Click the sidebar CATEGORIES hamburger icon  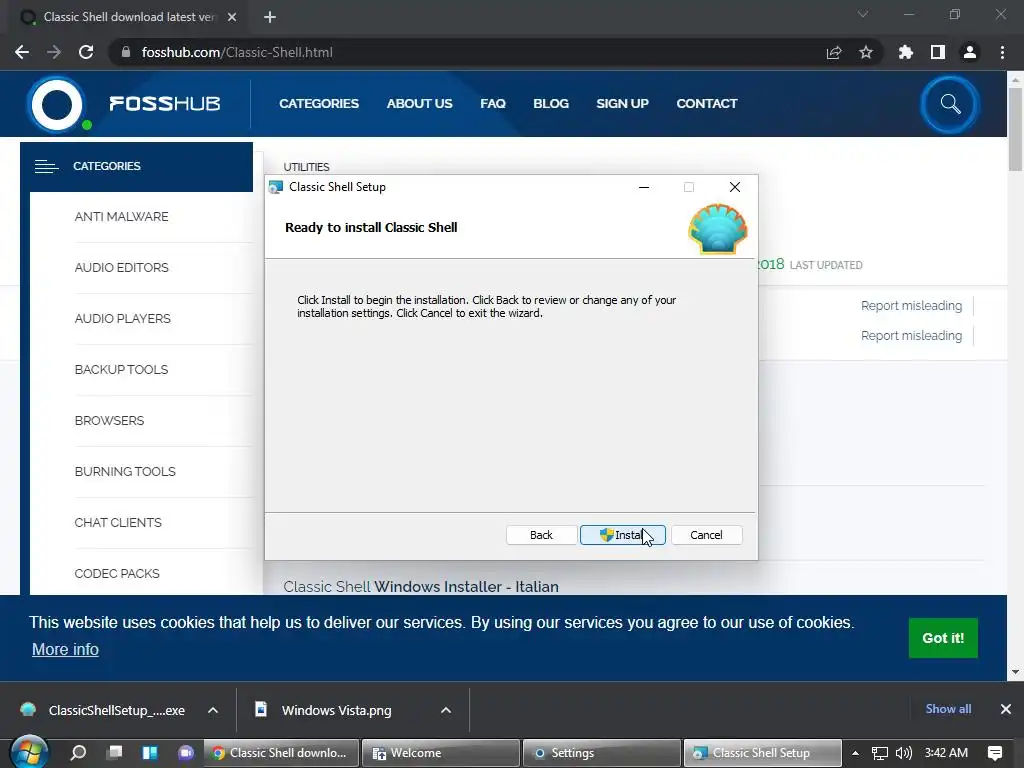point(46,167)
